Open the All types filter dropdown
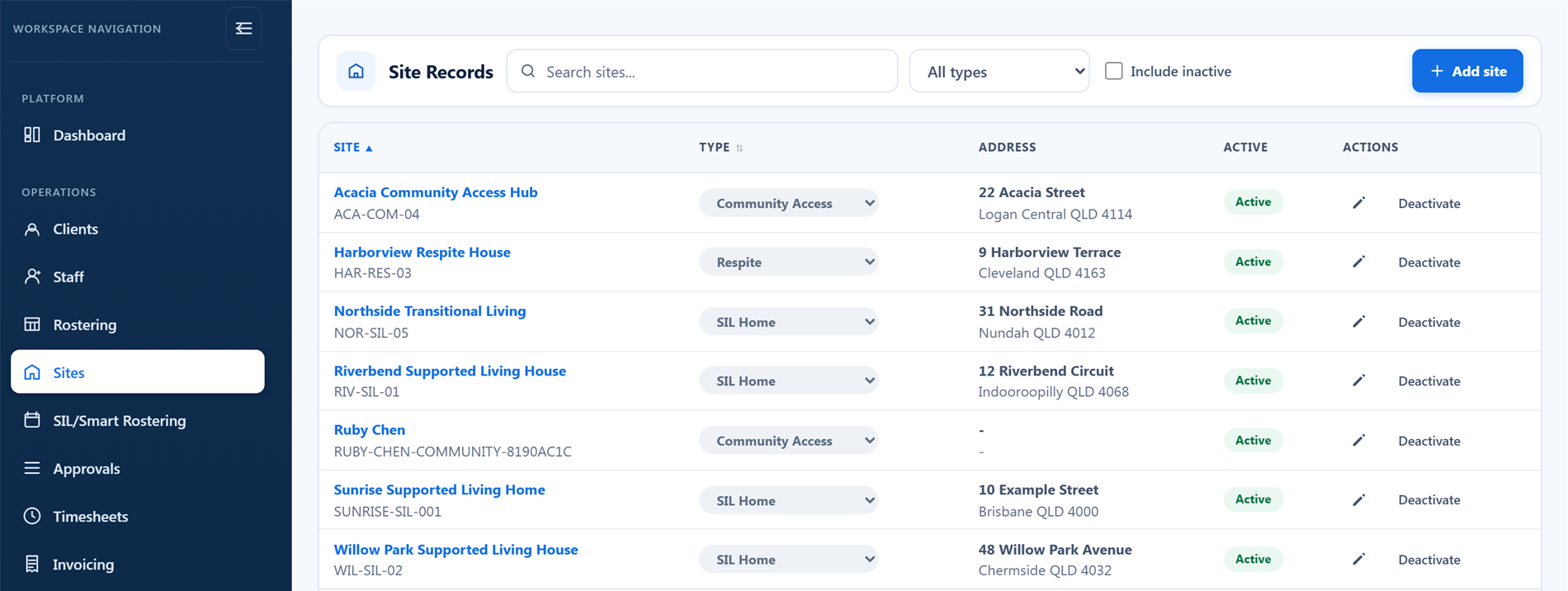Screen dimensions: 1568x591 [x=999, y=71]
